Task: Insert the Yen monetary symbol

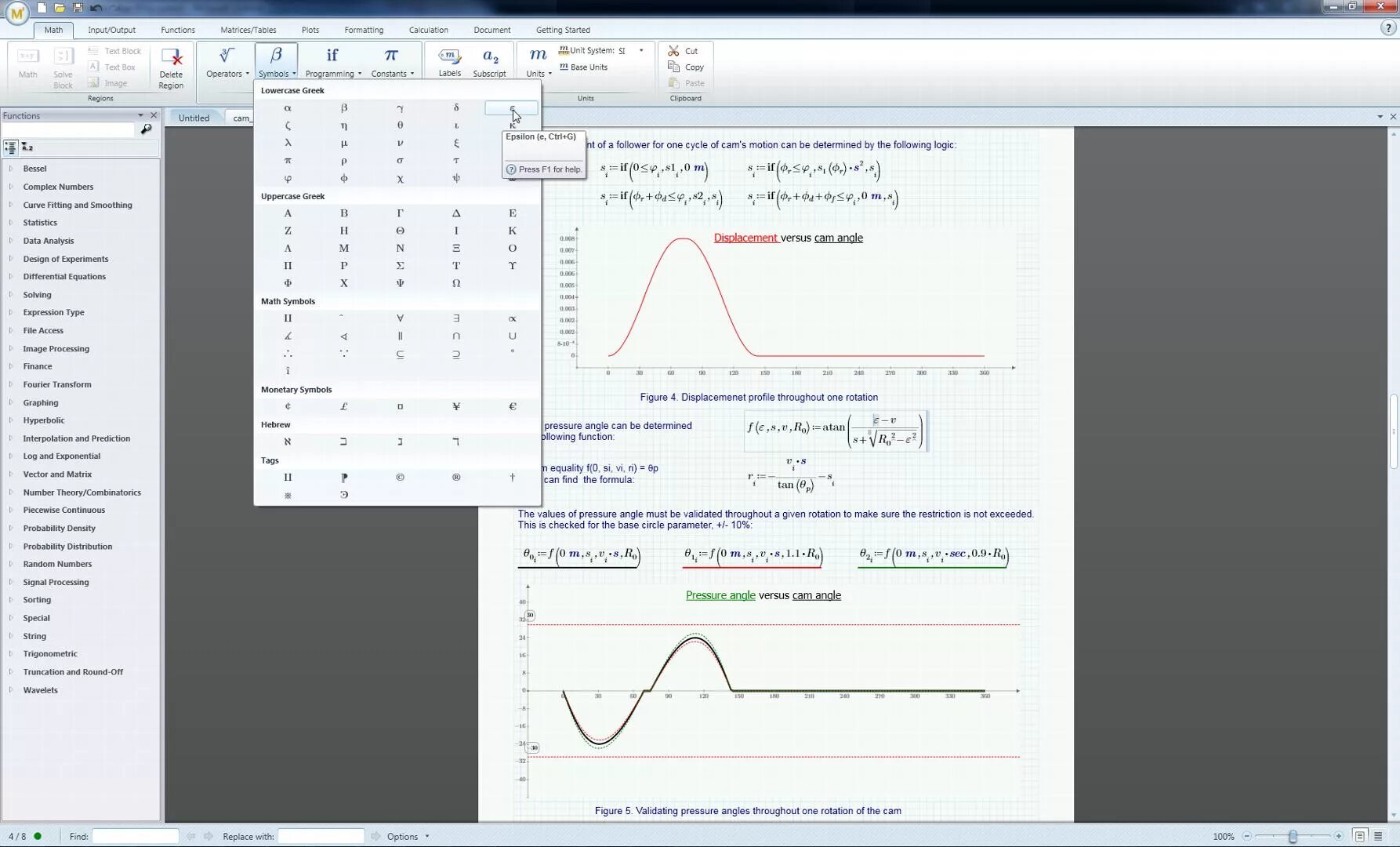Action: click(x=456, y=406)
